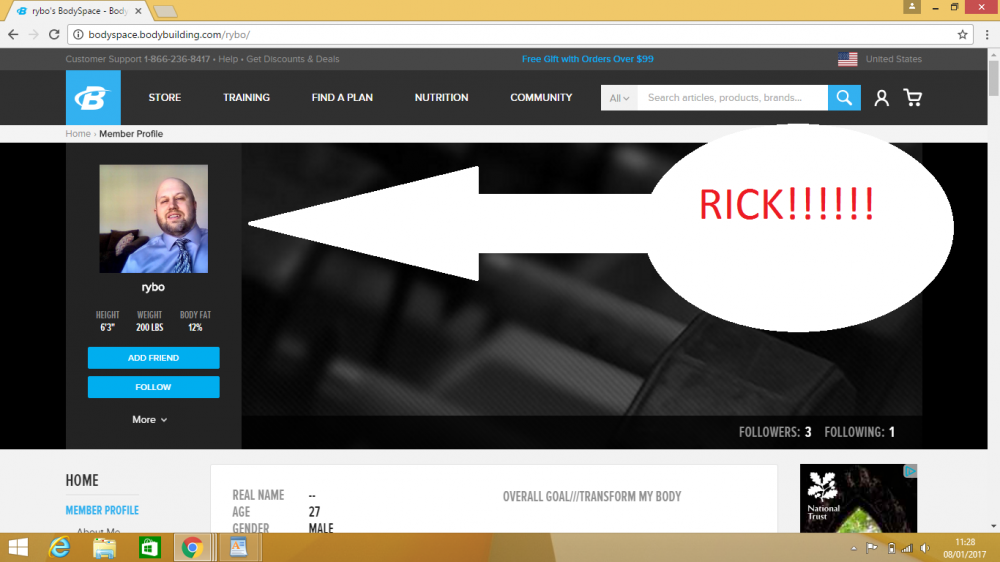Screen dimensions: 1000x562
Task: Click the scrollbar down arrow
Action: (x=994, y=526)
